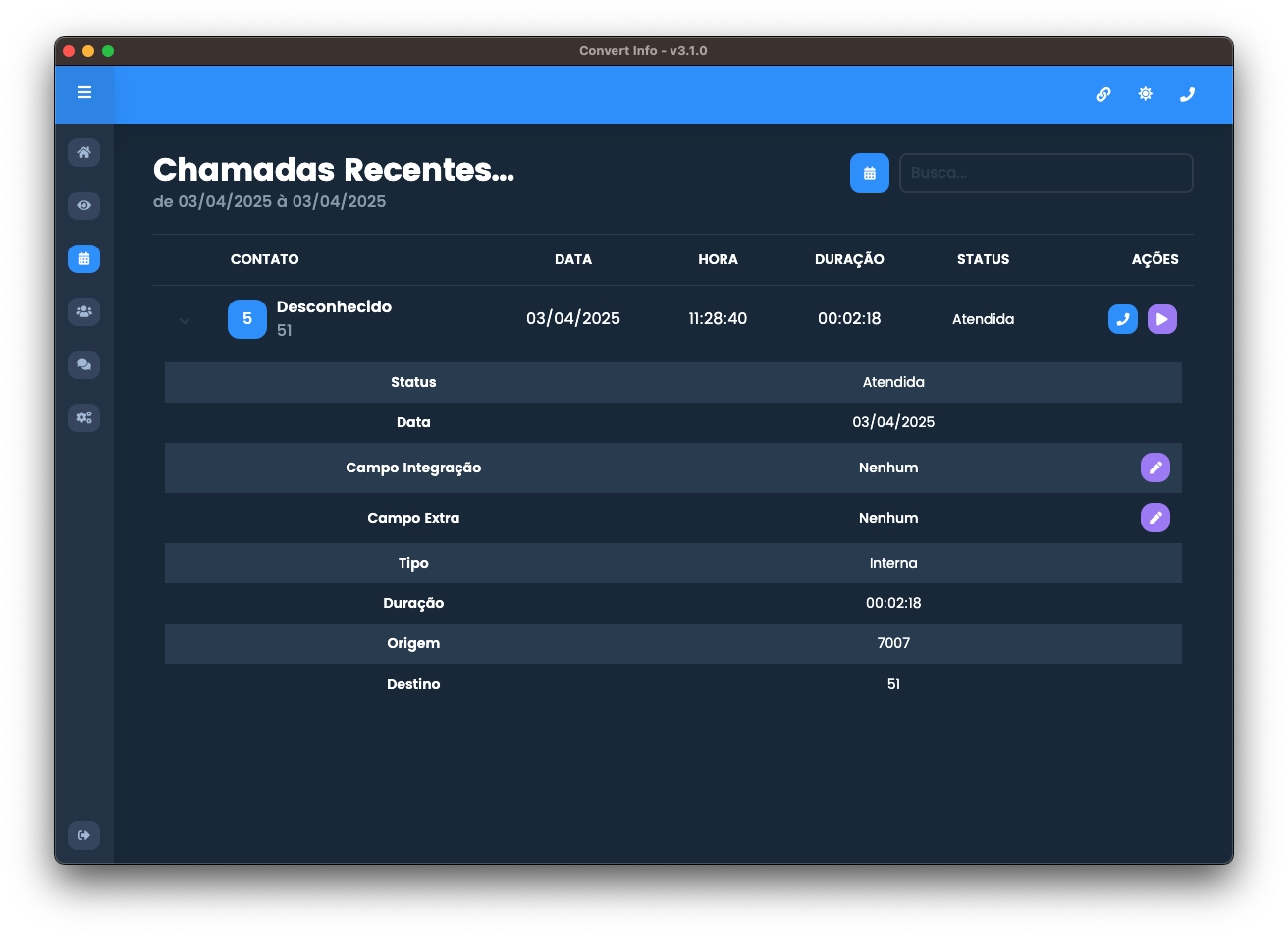Image resolution: width=1288 pixels, height=937 pixels.
Task: Click the 11:28:40 time cell
Action: [719, 319]
